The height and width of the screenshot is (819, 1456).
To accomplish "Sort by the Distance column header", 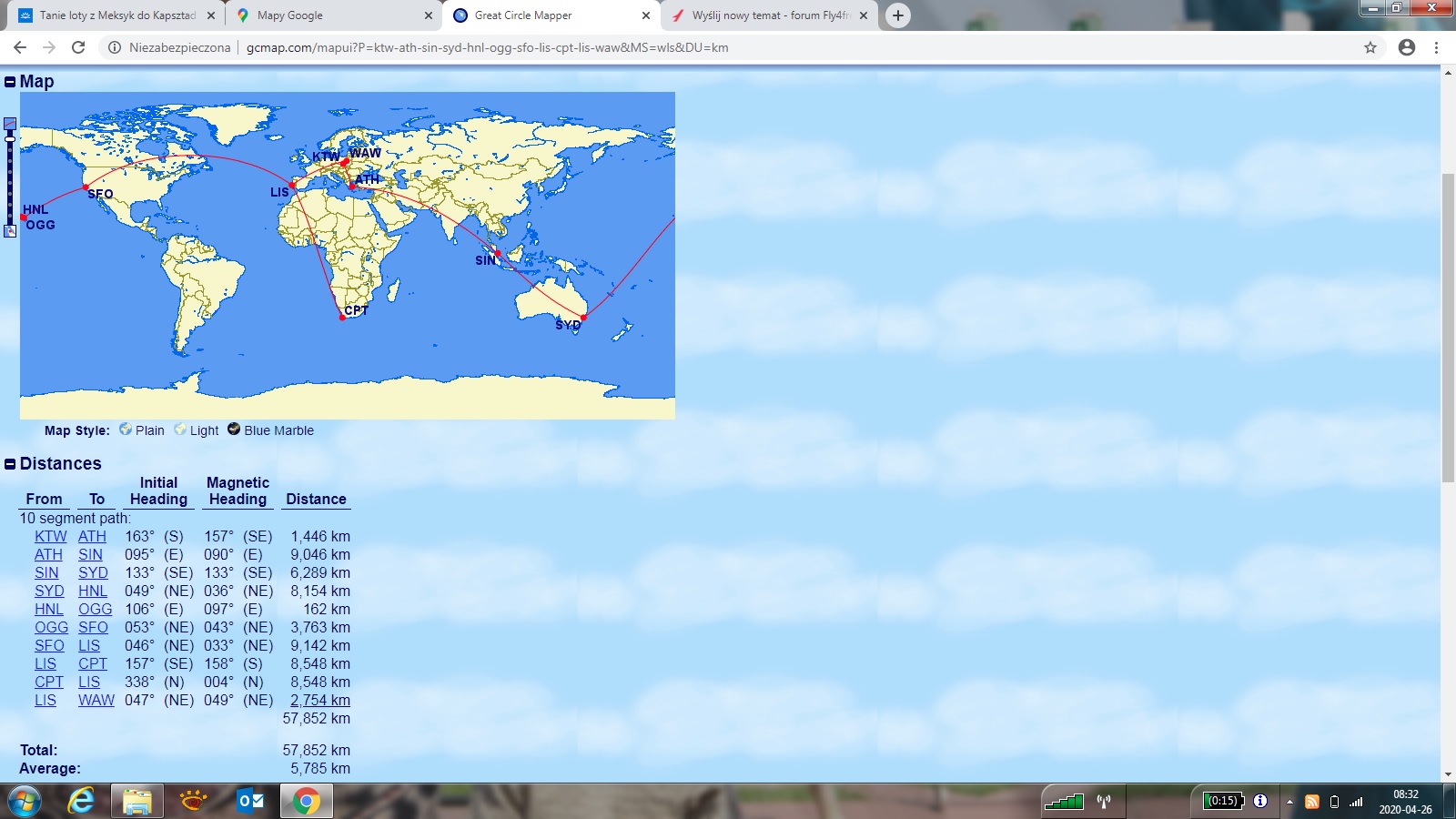I will click(317, 500).
